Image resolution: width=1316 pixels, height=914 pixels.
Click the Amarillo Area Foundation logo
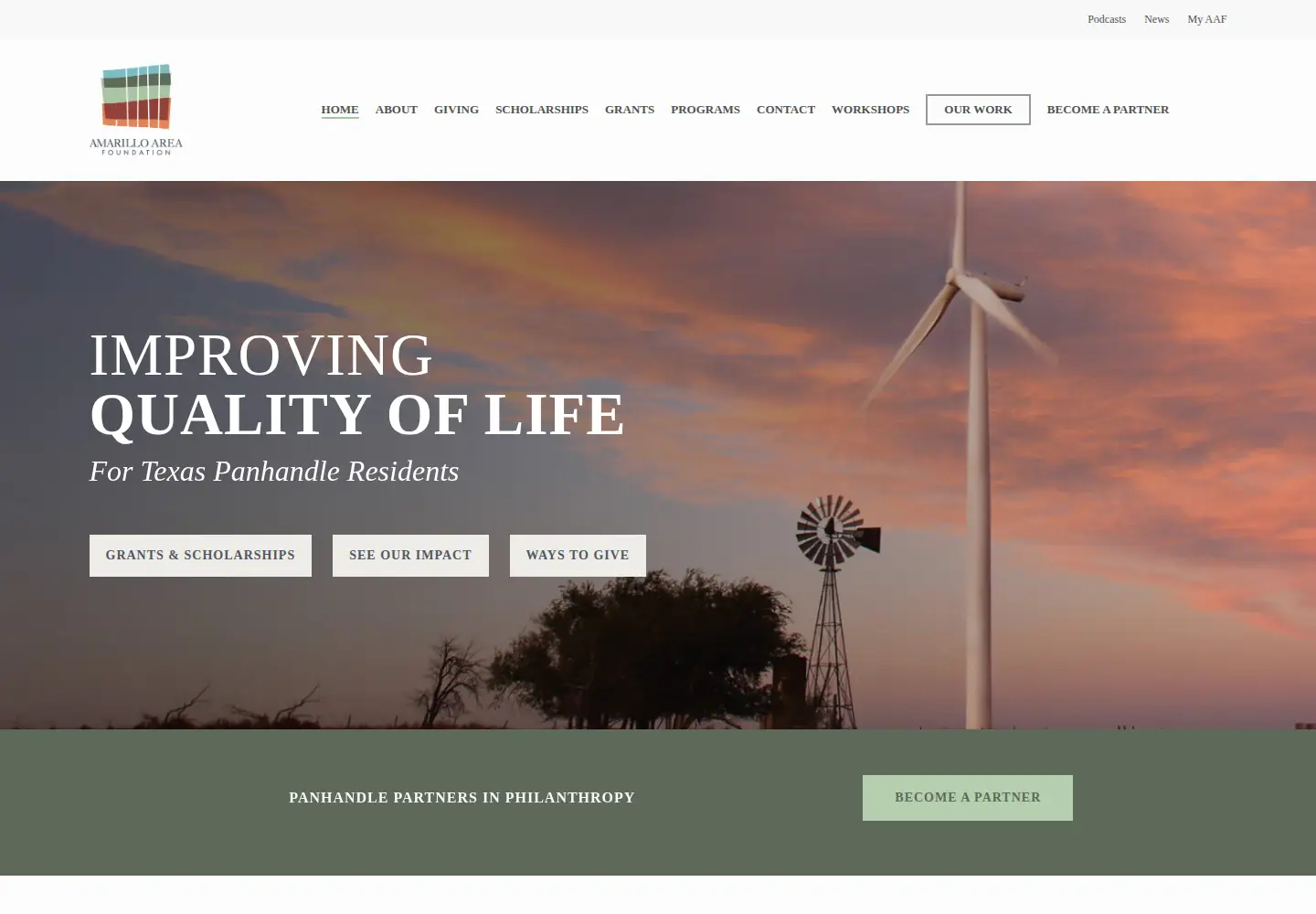coord(136,110)
